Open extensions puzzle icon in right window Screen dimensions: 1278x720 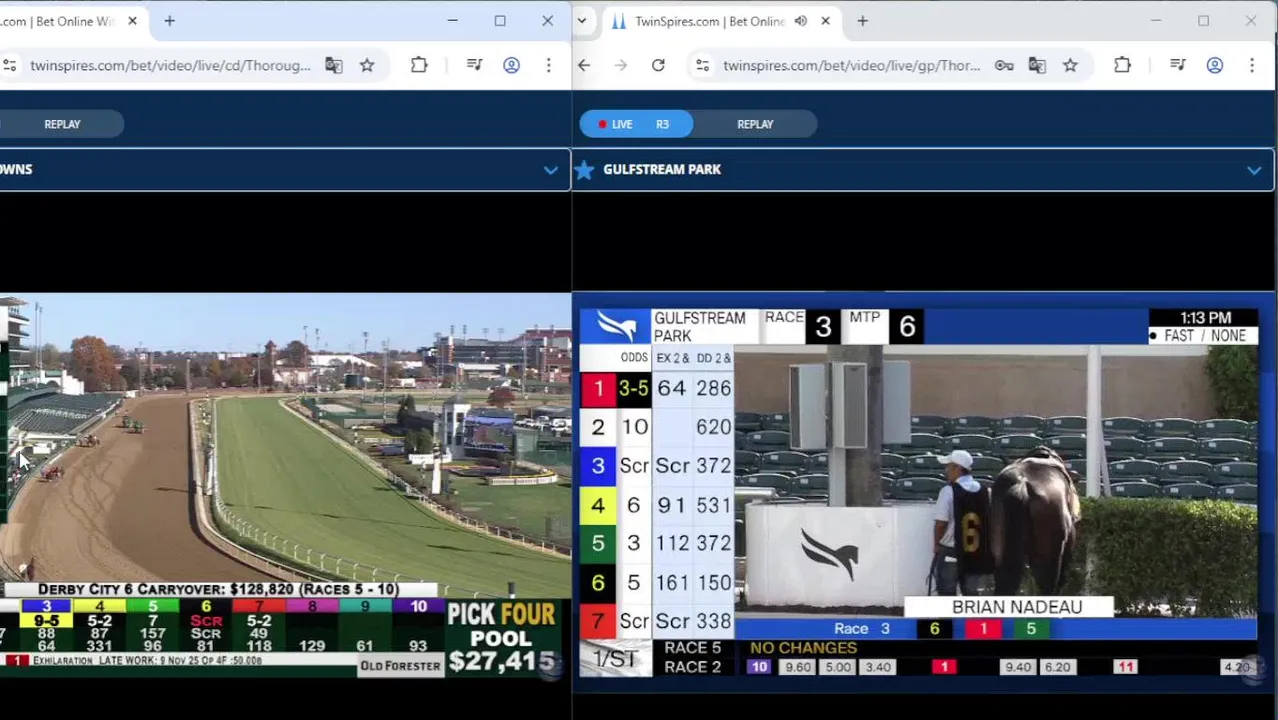[1122, 65]
